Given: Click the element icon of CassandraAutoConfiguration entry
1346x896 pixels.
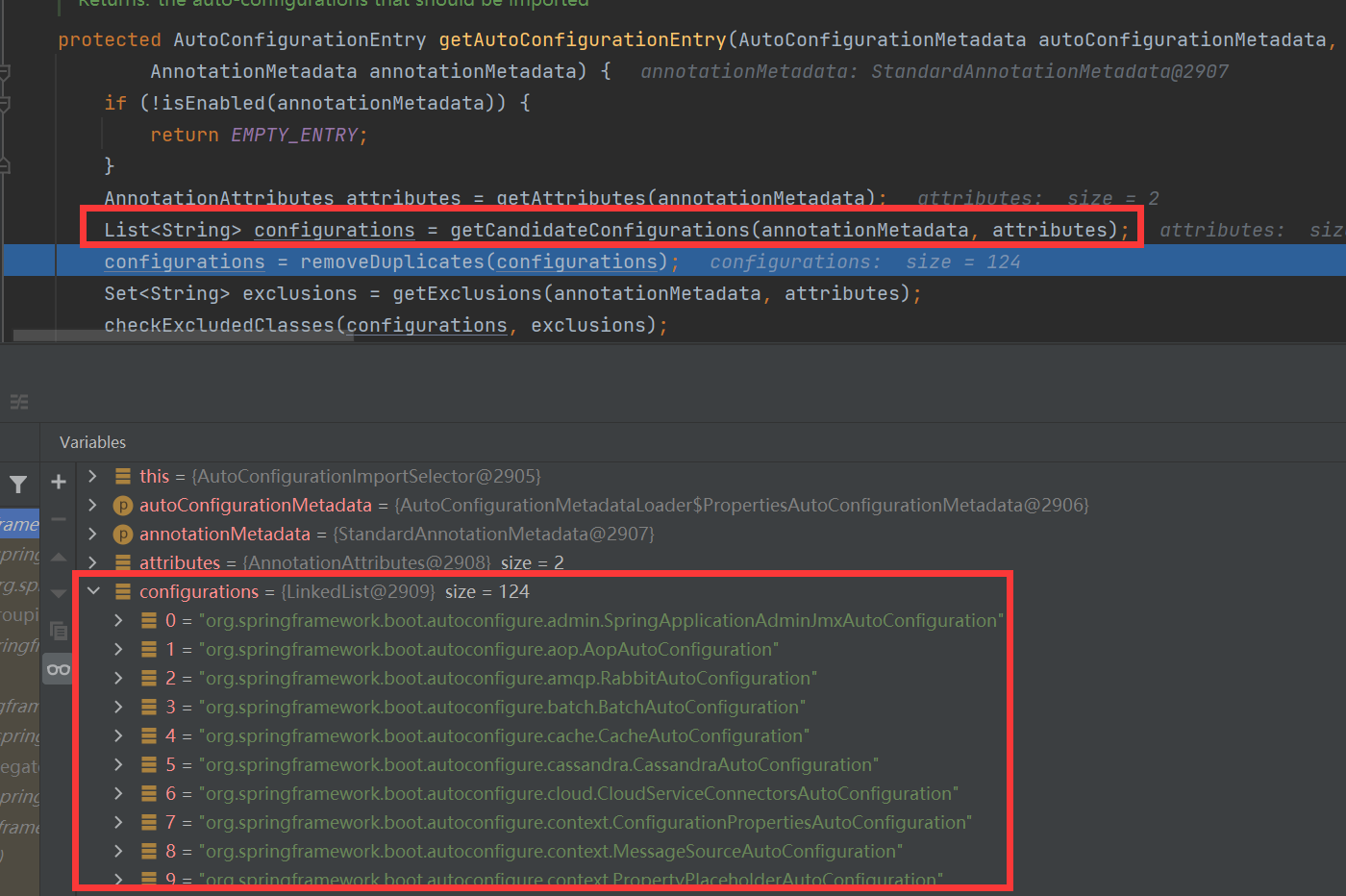Looking at the screenshot, I should pos(149,765).
